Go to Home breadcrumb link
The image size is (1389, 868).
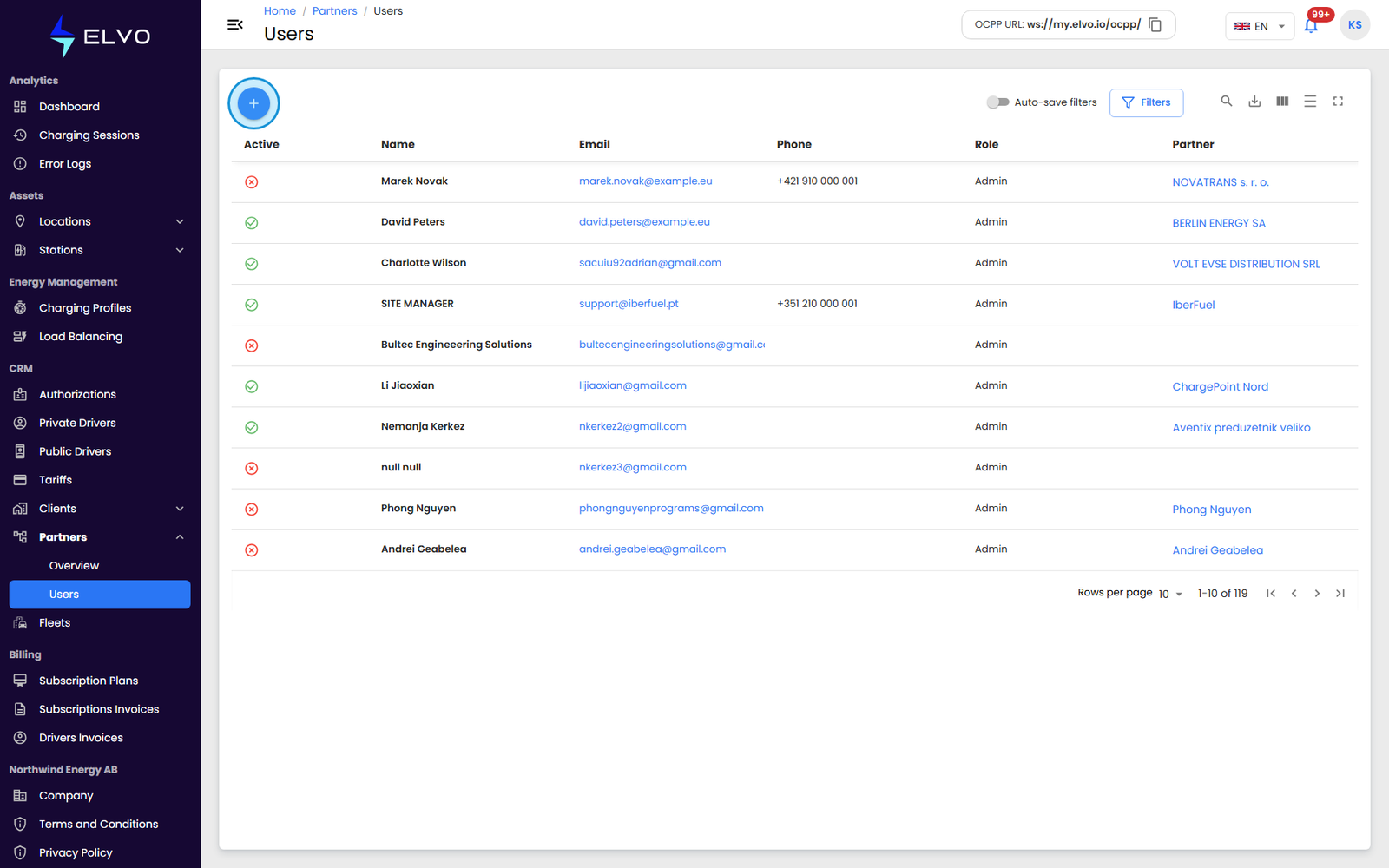click(280, 11)
